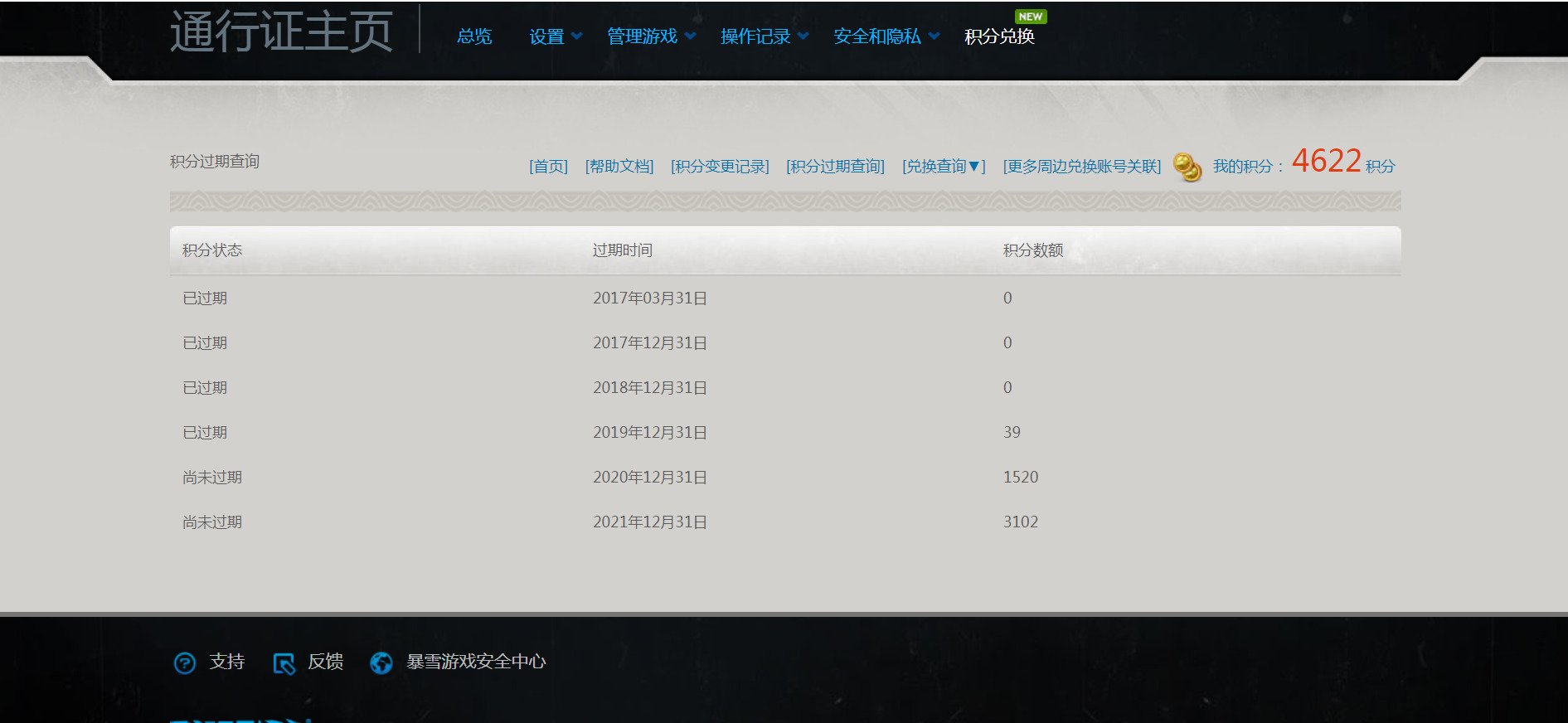
Task: Expand the 设置 dropdown menu
Action: [556, 36]
